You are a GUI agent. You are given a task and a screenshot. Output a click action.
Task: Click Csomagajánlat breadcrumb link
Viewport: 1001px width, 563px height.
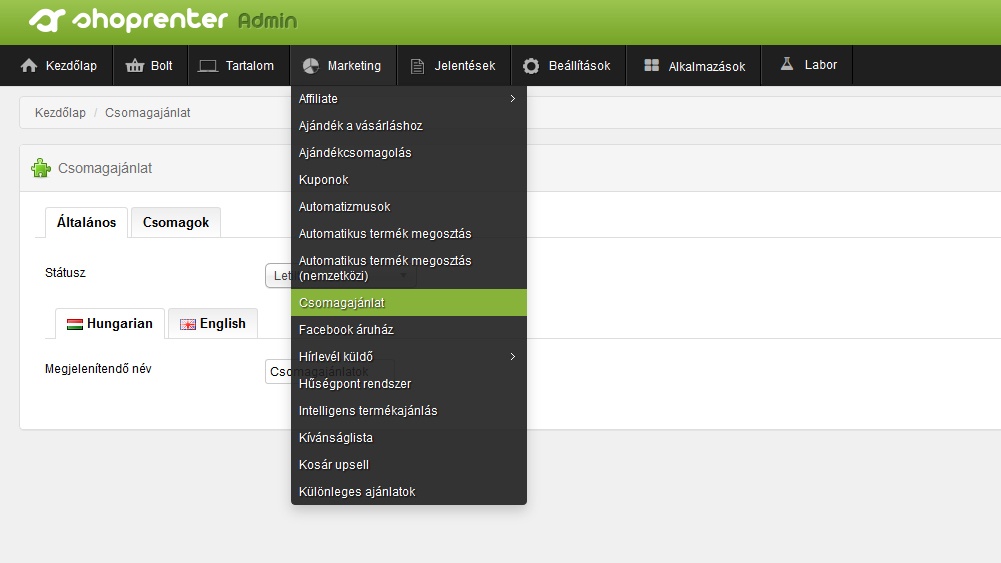(147, 112)
